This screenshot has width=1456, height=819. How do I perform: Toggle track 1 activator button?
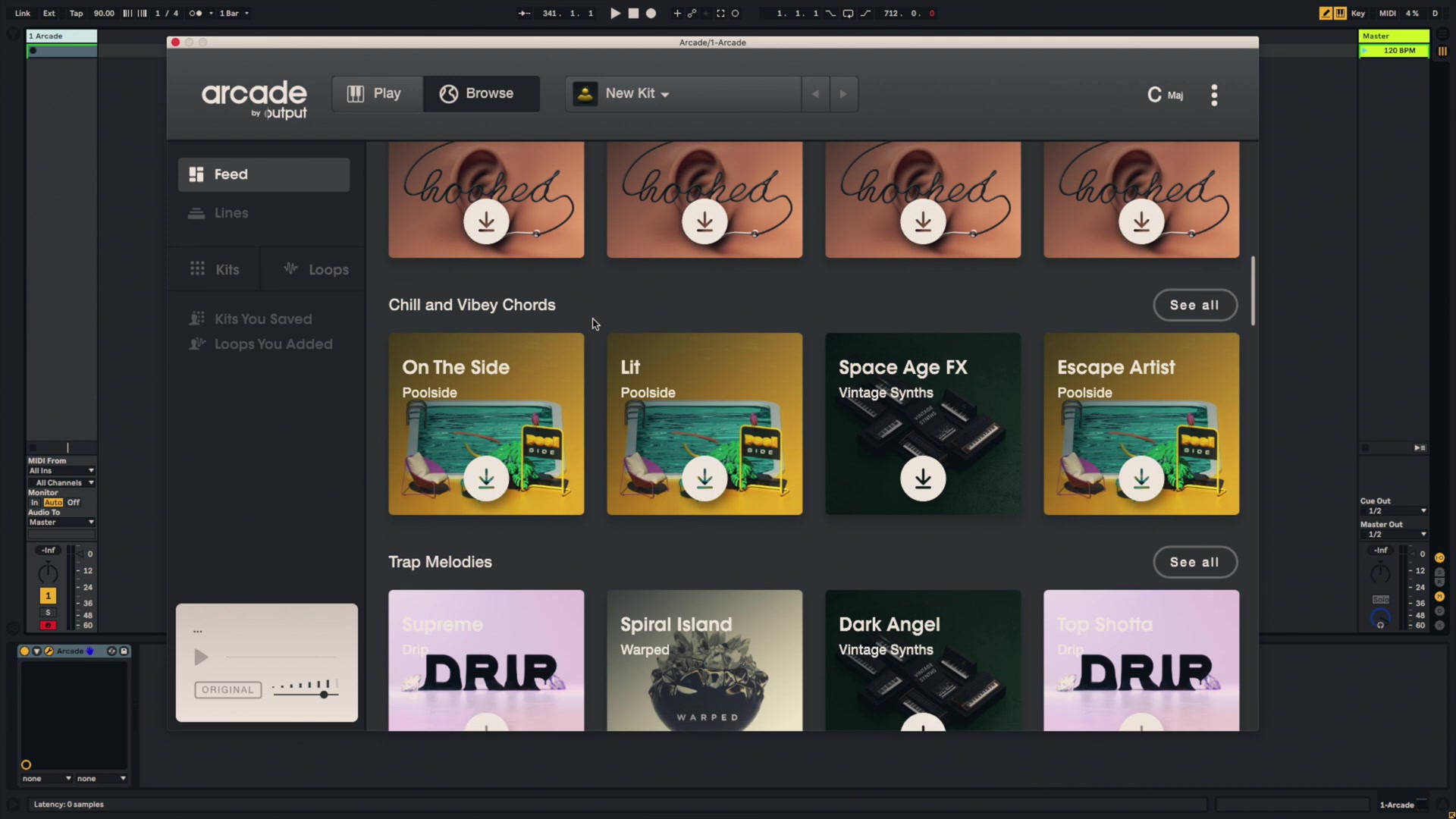(48, 596)
